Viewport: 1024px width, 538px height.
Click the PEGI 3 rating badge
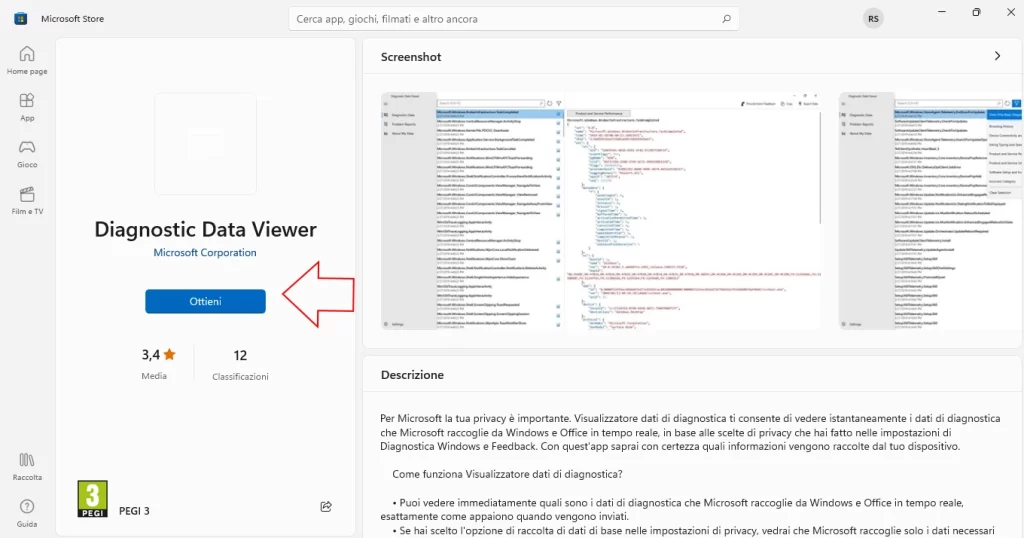[x=93, y=499]
